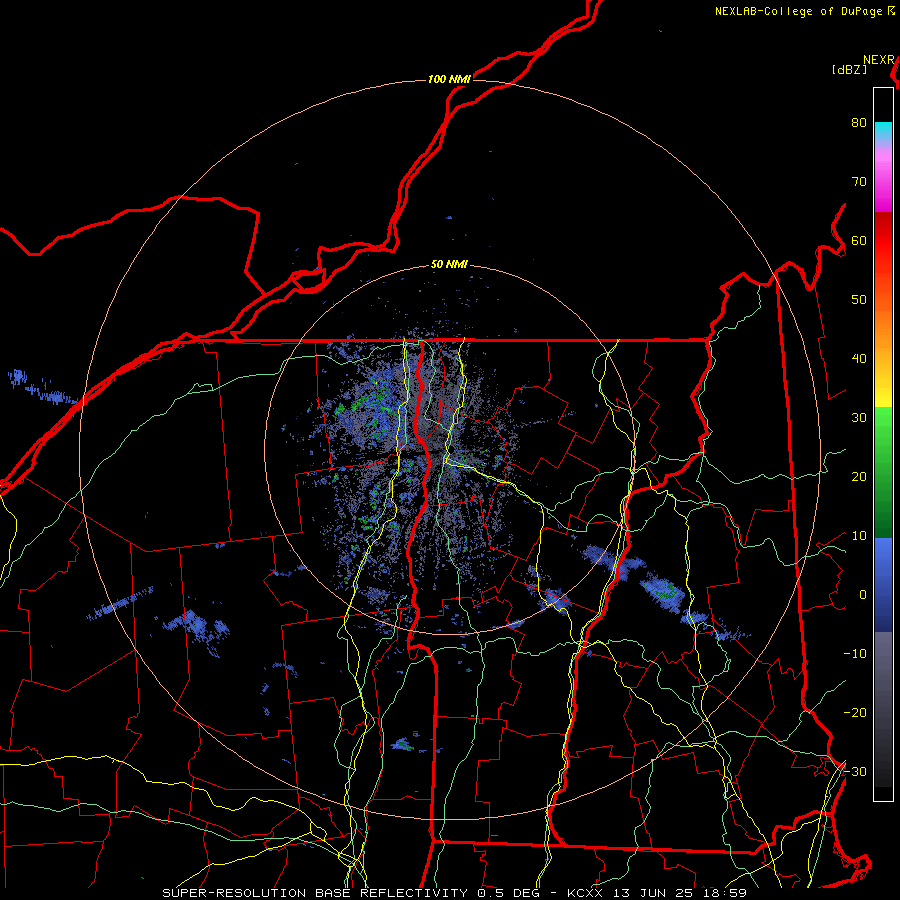The width and height of the screenshot is (900, 900).
Task: Click the 50 NMI range ring label
Action: tap(449, 265)
